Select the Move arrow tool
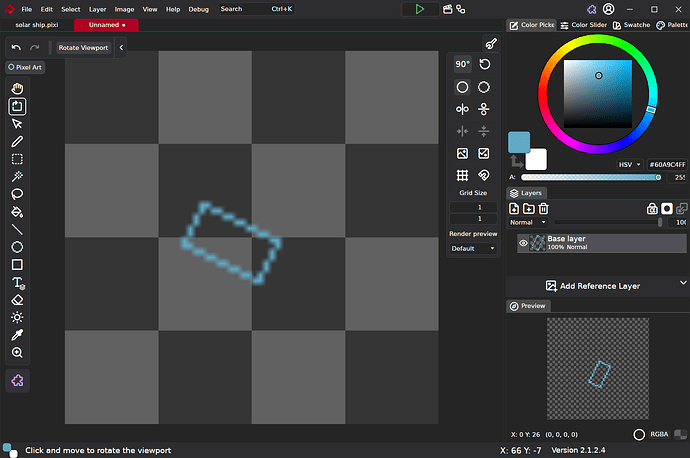Viewport: 690px width, 458px height. (17, 124)
